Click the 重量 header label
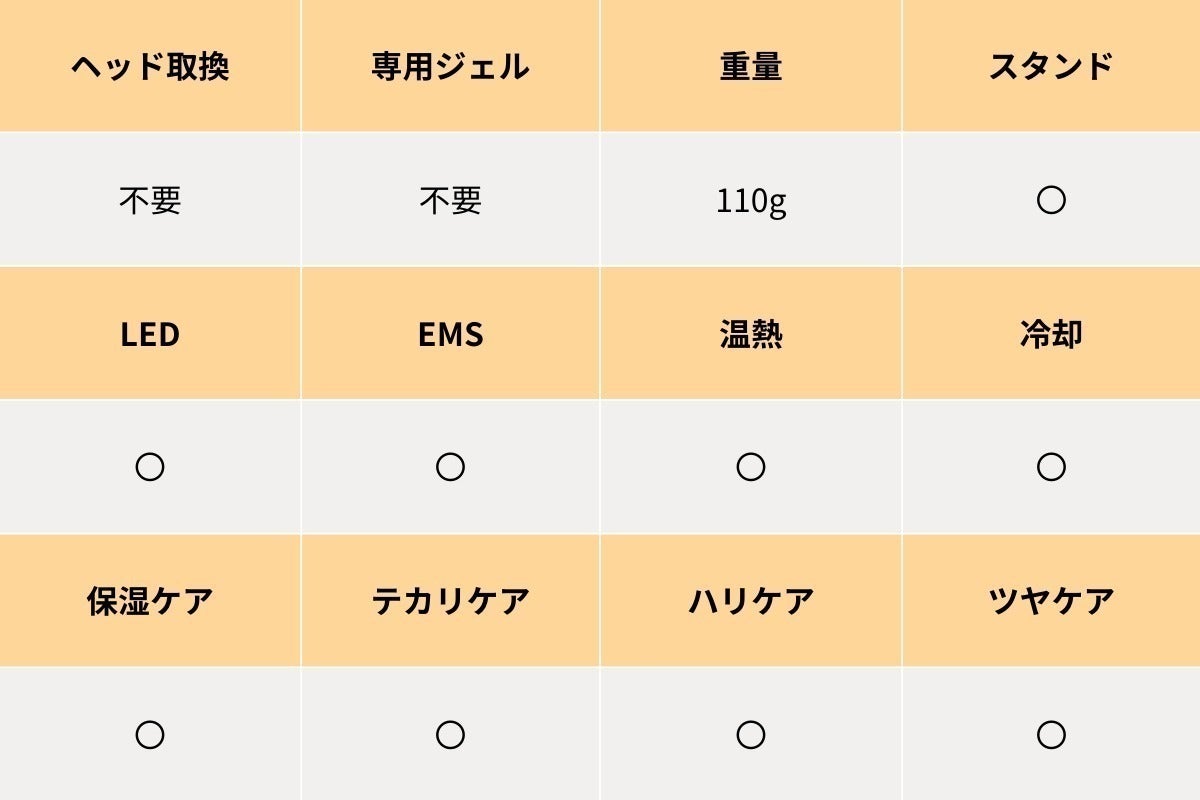The image size is (1200, 800). click(750, 67)
